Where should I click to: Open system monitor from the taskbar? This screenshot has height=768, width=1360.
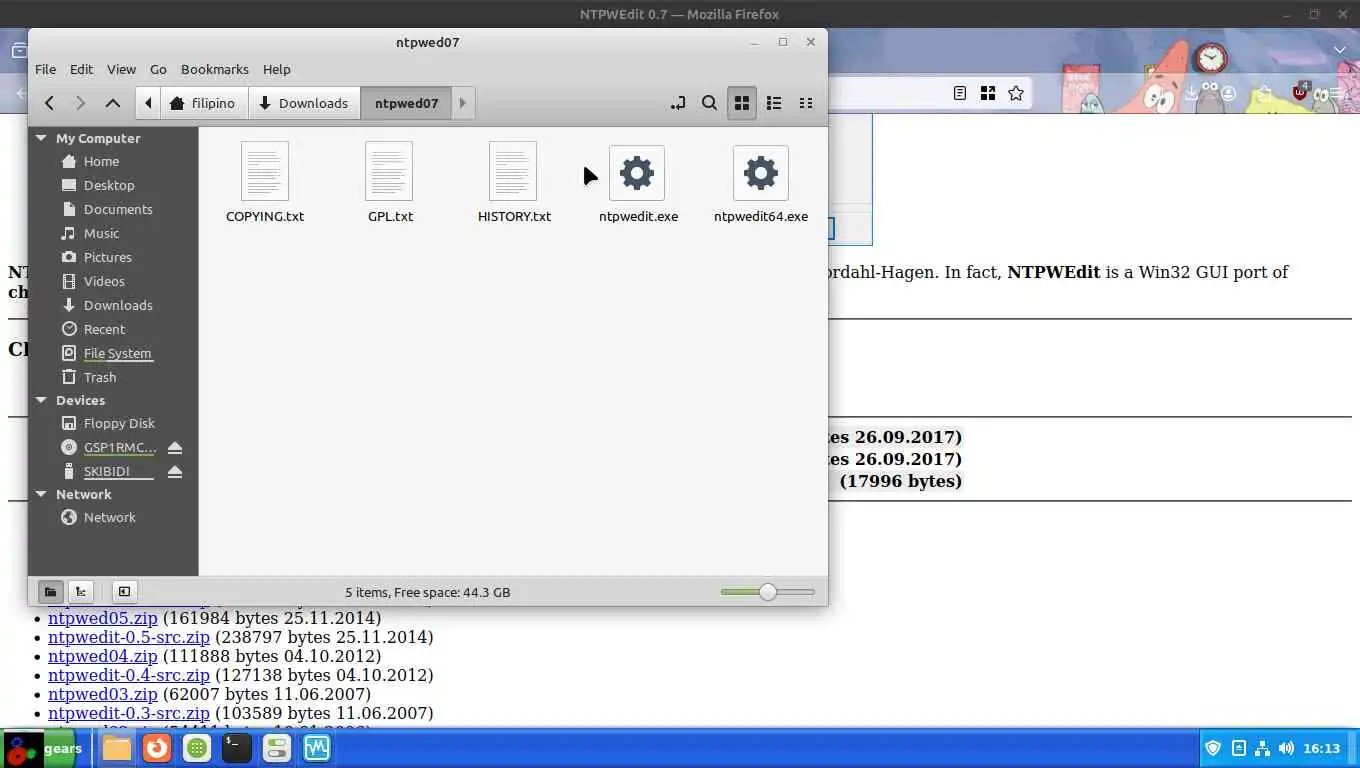click(317, 748)
